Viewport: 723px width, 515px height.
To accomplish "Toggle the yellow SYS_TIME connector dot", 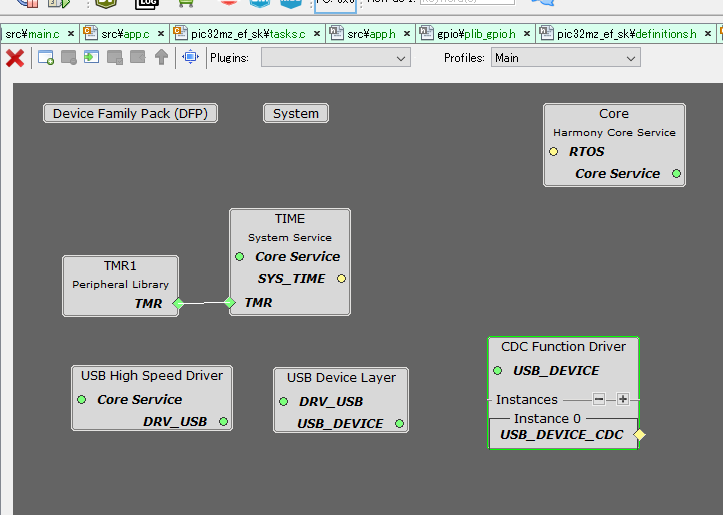I will tap(341, 279).
